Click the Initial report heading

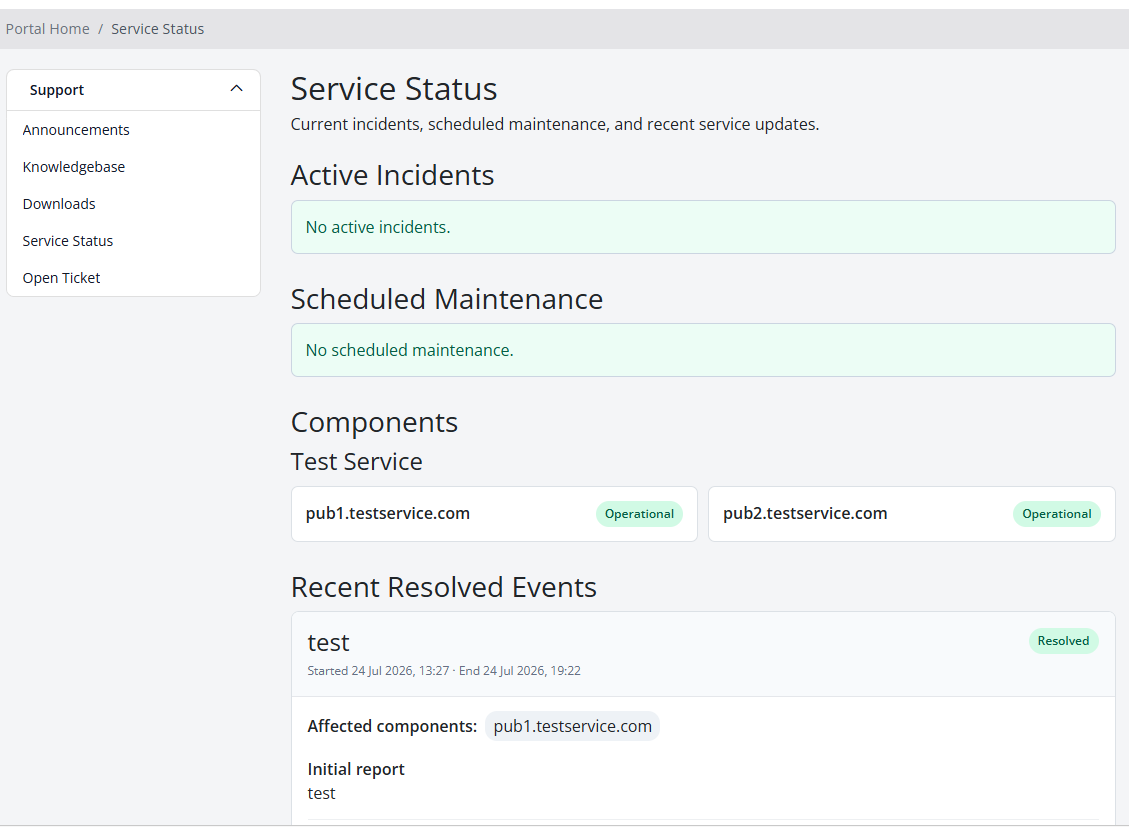356,769
